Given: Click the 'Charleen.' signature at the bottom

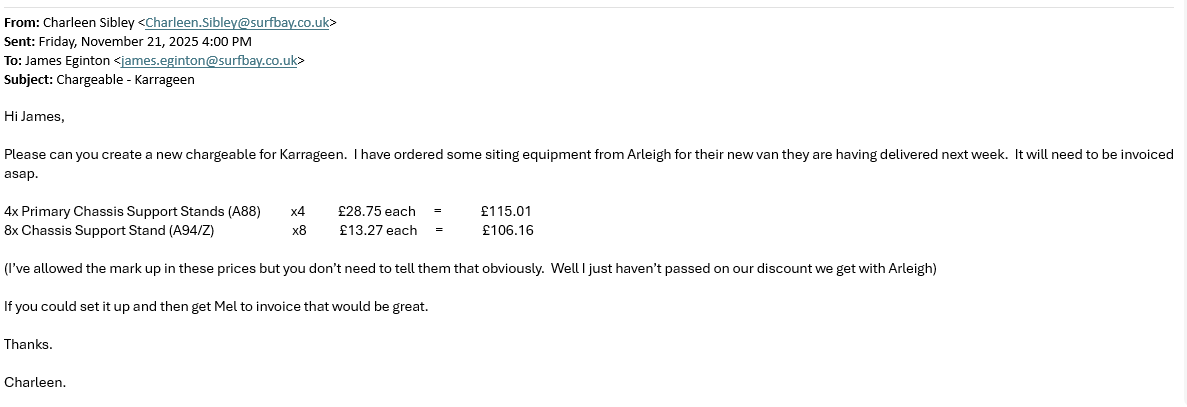Looking at the screenshot, I should pos(35,382).
